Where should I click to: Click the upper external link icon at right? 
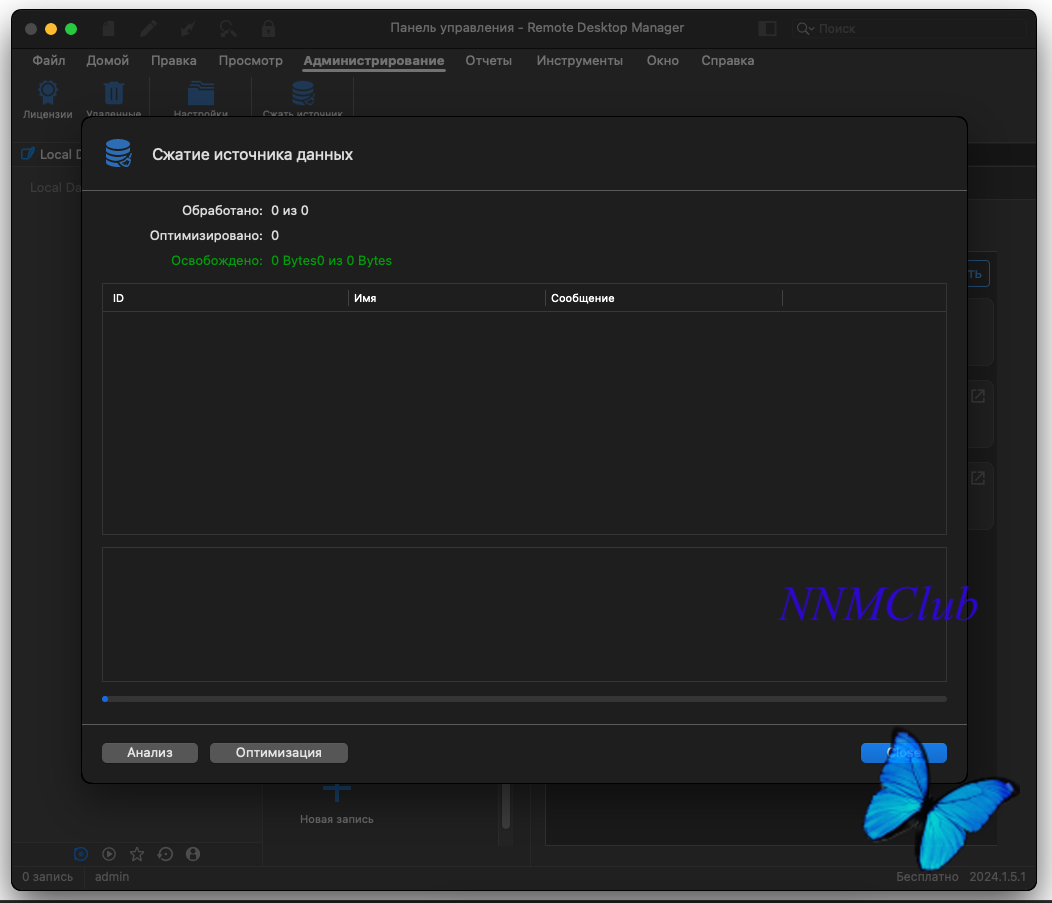pos(978,396)
